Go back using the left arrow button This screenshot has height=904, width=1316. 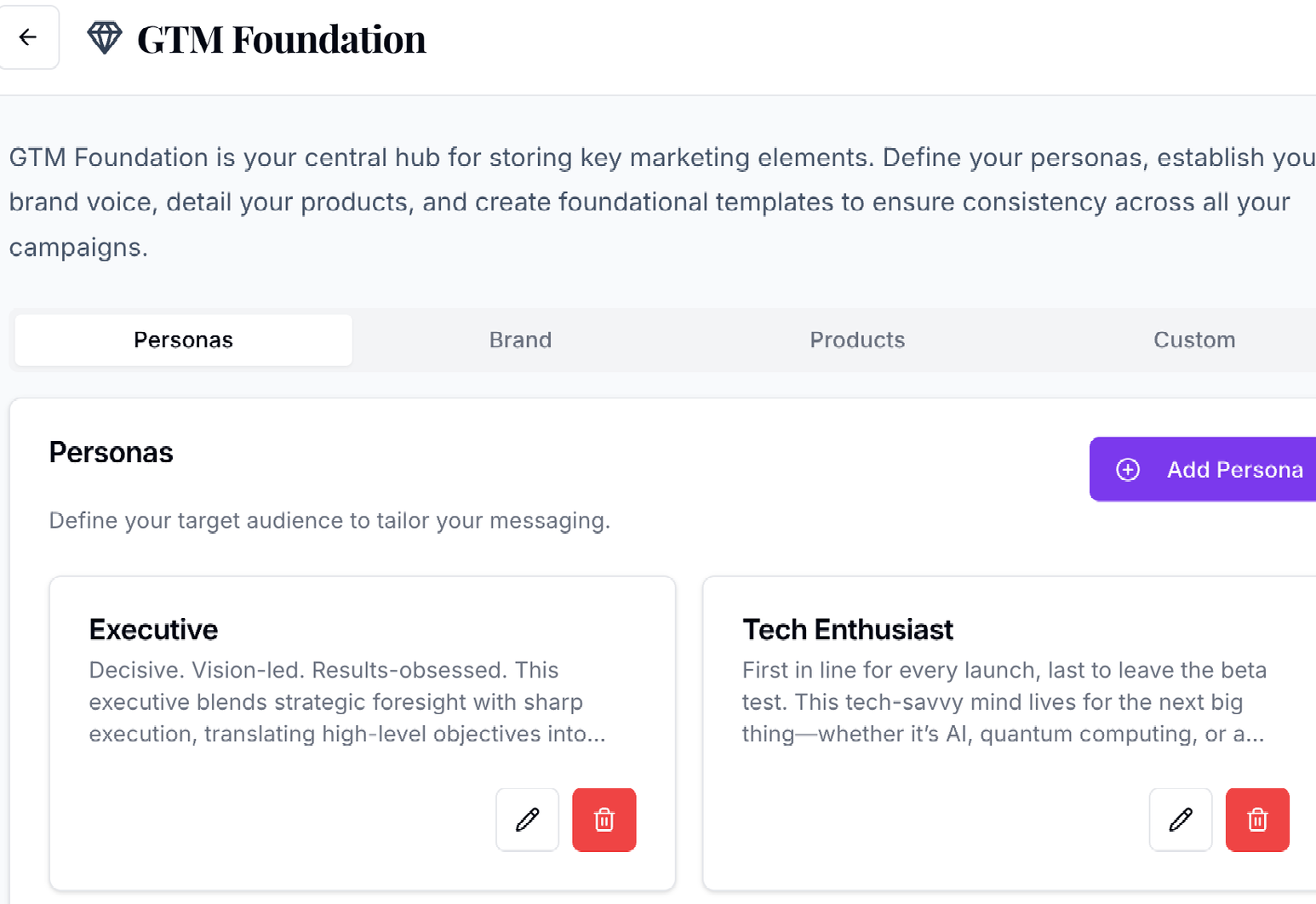pos(28,37)
